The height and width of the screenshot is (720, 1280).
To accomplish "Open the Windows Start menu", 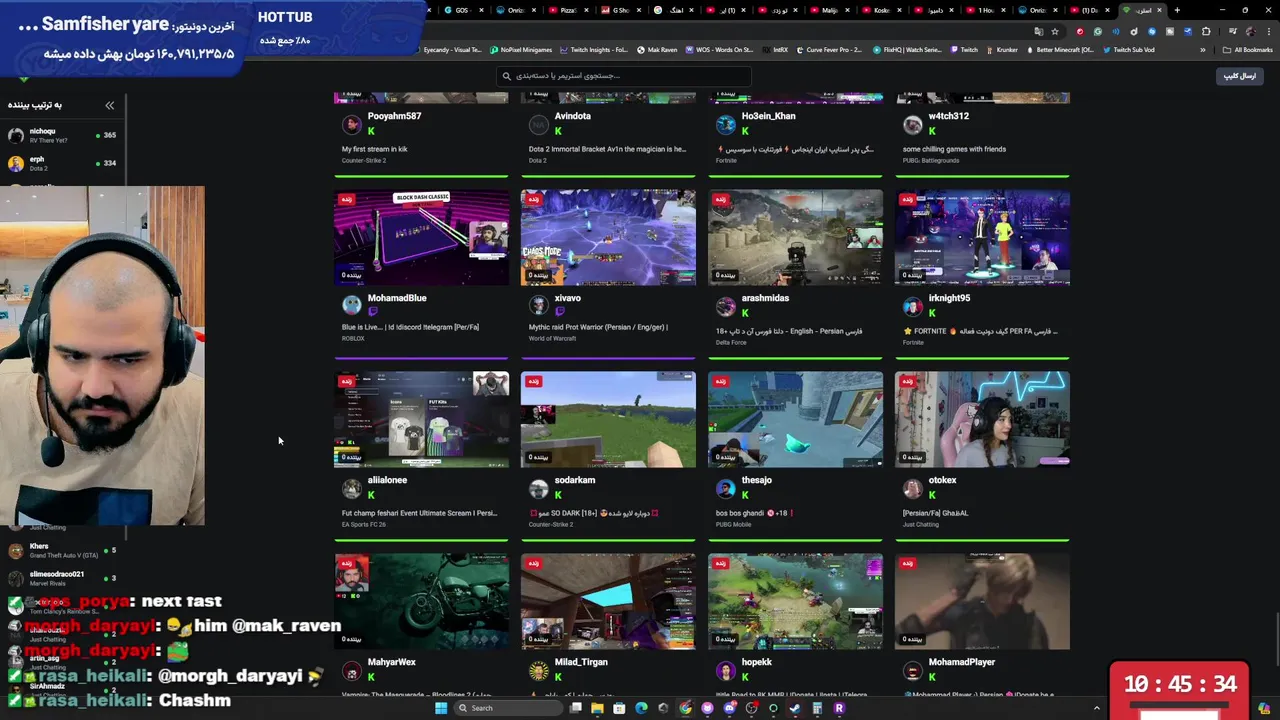I will [441, 708].
